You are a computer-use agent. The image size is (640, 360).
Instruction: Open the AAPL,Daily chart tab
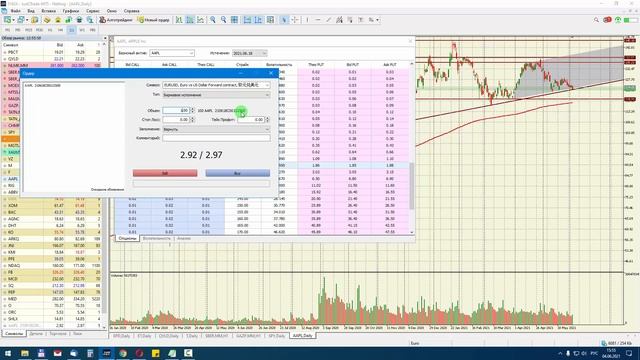[302, 336]
